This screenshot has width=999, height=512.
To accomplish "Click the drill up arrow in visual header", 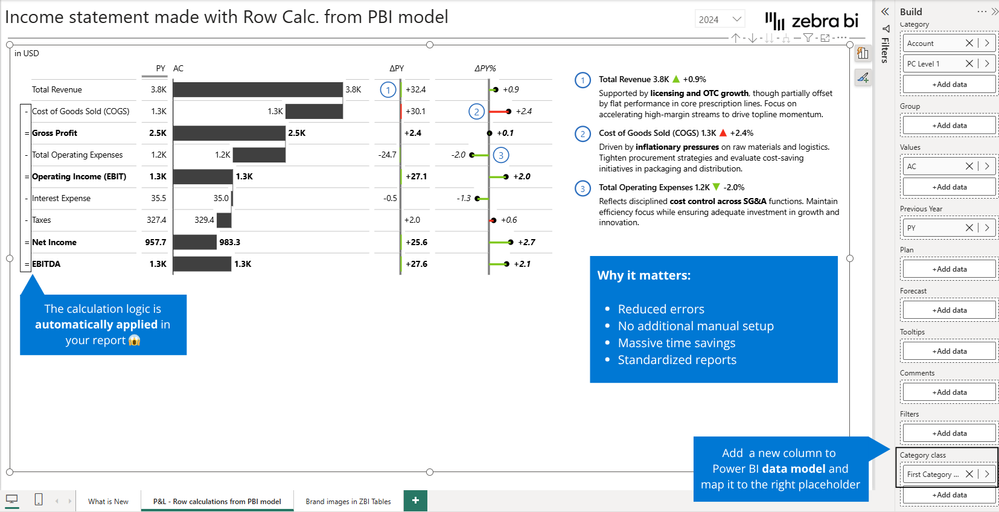I will [x=736, y=38].
